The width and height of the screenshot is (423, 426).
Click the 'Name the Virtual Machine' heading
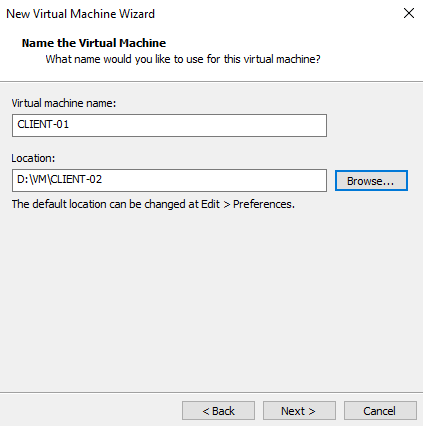[x=94, y=43]
